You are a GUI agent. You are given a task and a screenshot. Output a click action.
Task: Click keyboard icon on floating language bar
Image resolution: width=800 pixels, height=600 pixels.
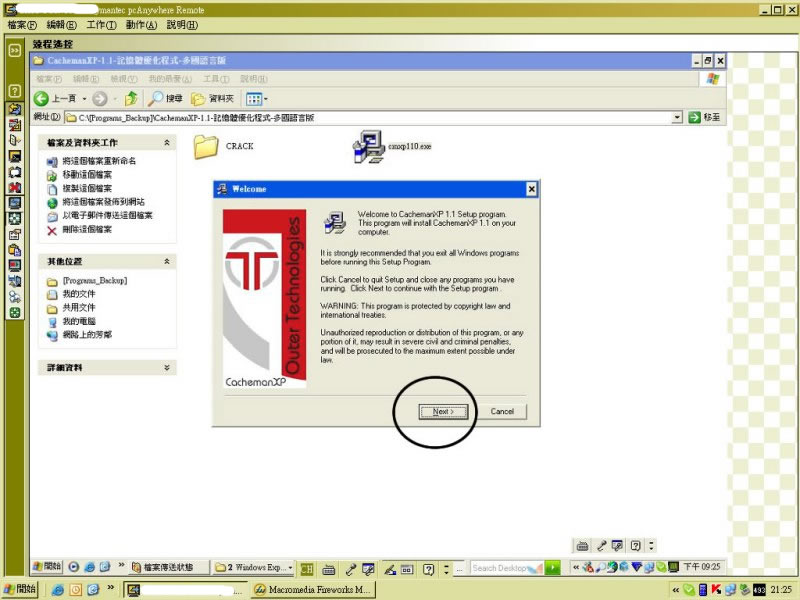click(582, 546)
